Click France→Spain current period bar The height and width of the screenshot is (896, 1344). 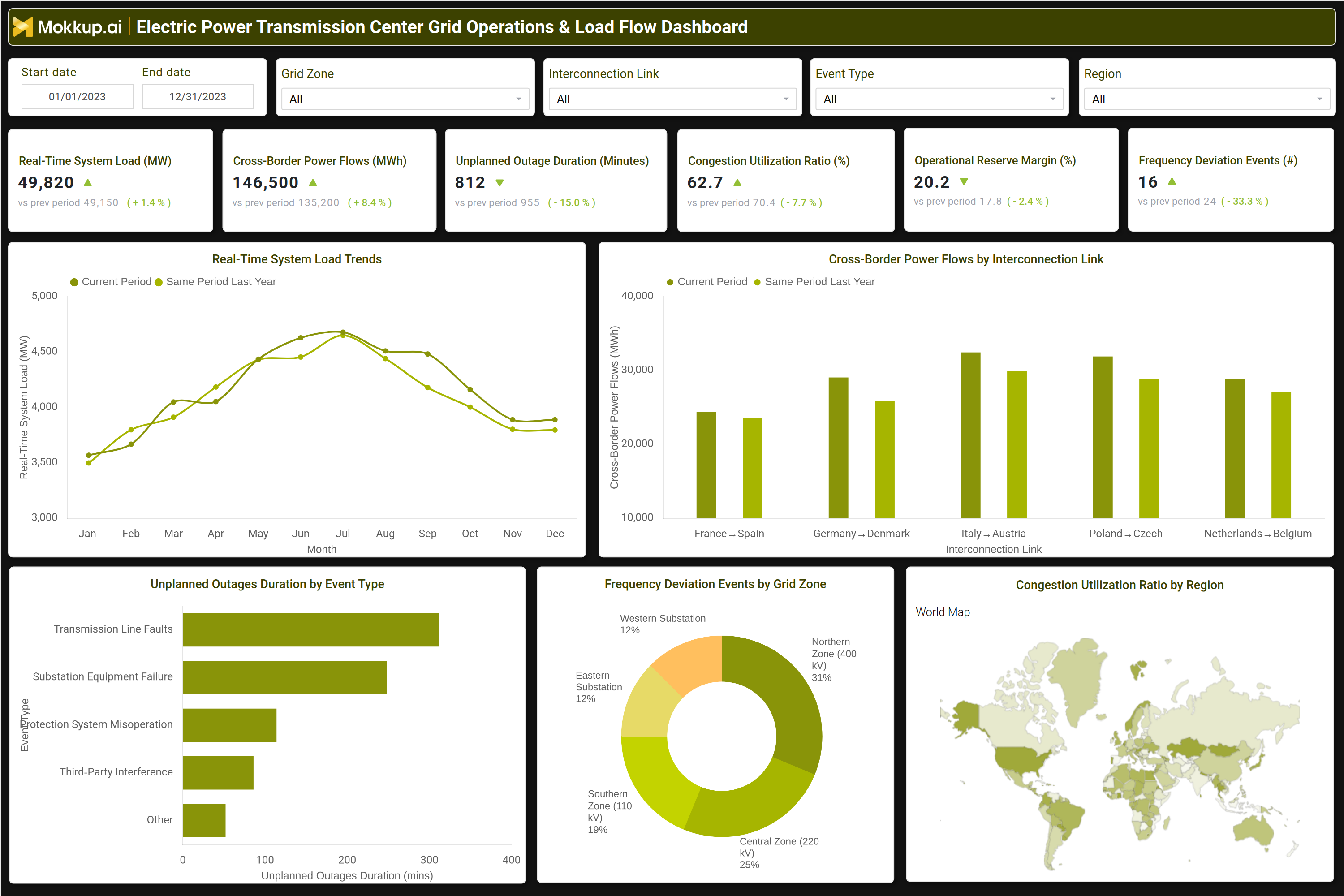(x=706, y=465)
